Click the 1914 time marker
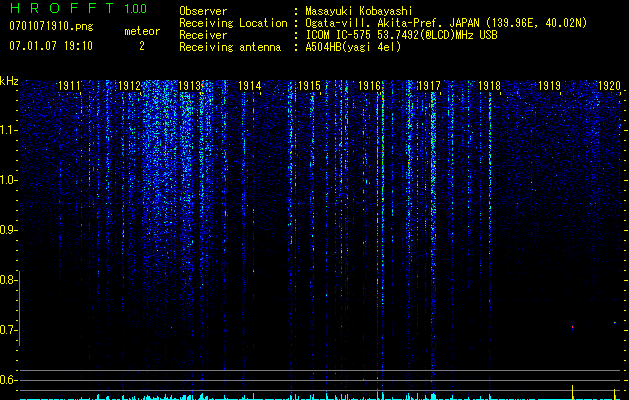Image resolution: width=629 pixels, height=400 pixels. pyautogui.click(x=250, y=86)
